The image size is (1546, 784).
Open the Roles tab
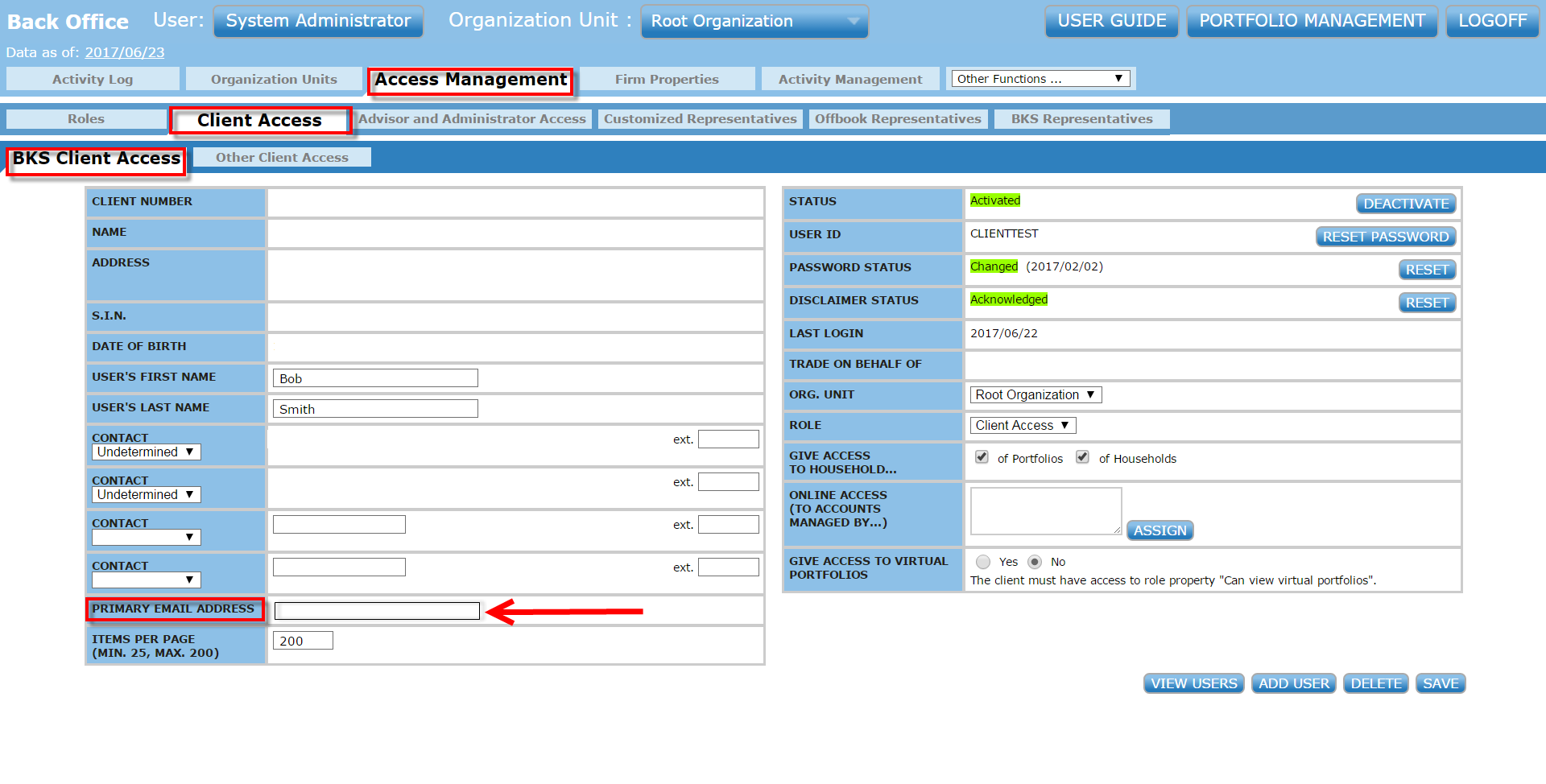pyautogui.click(x=86, y=119)
